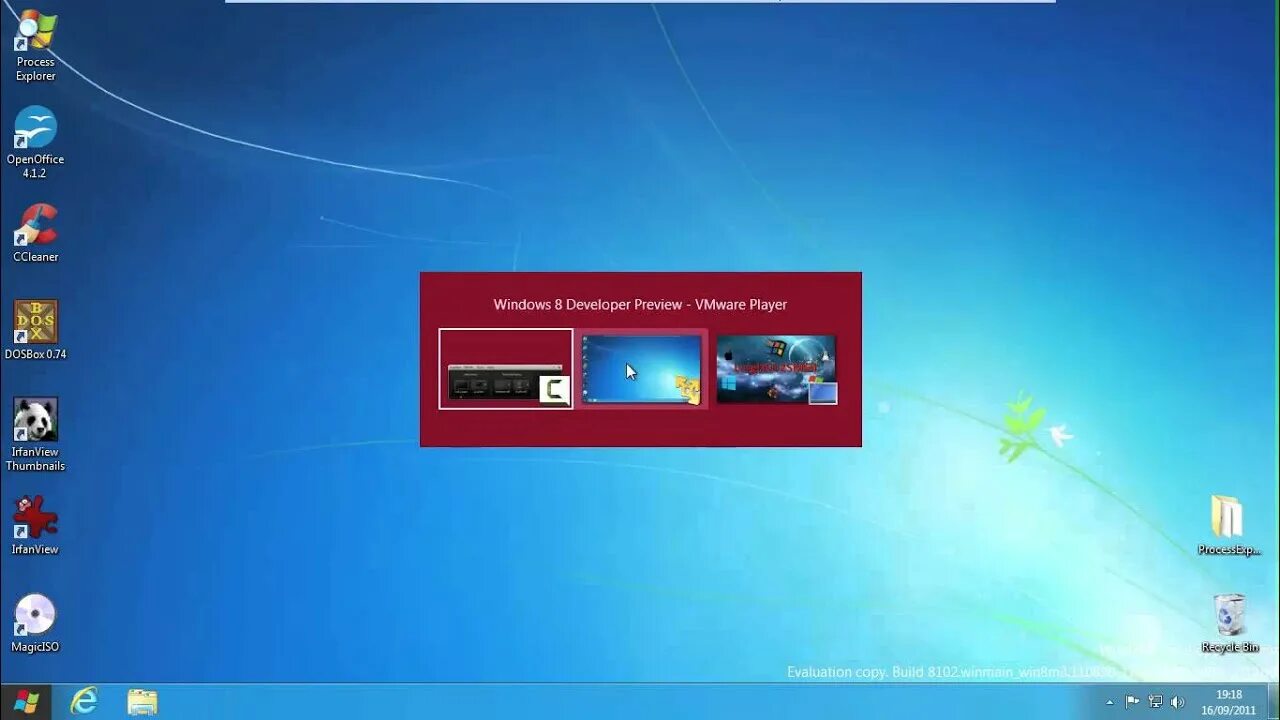The width and height of the screenshot is (1280, 720).
Task: Open the ProcessExp folder on the desktop
Action: (x=1229, y=525)
